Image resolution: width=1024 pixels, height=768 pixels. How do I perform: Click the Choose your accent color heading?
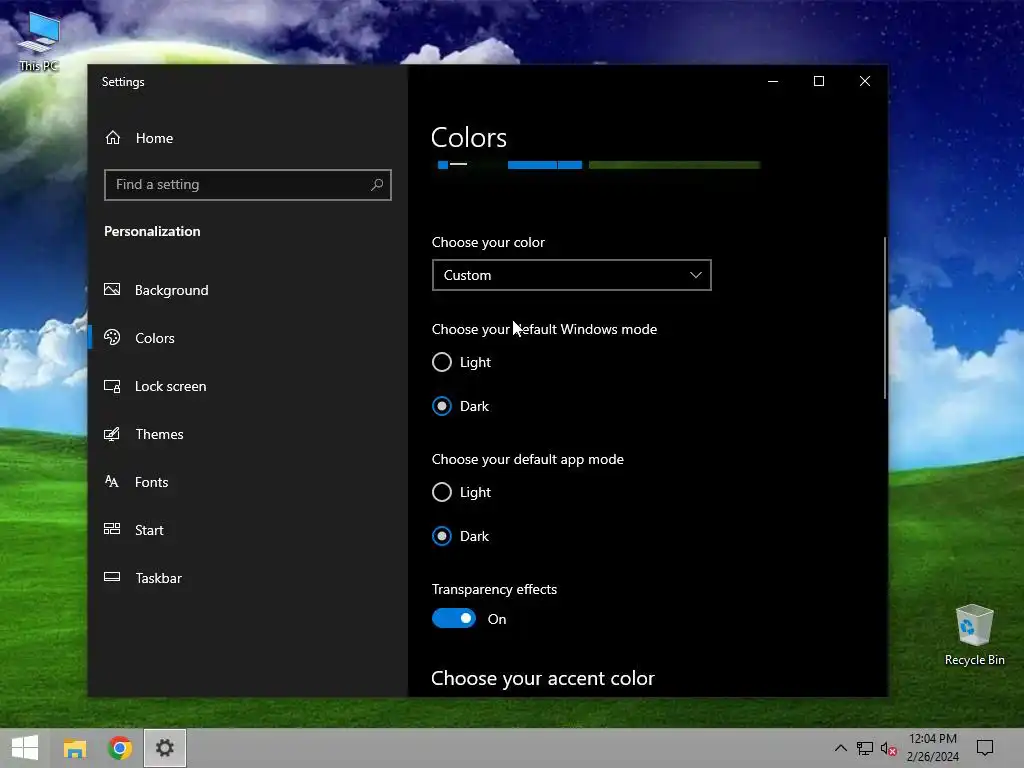click(x=543, y=679)
